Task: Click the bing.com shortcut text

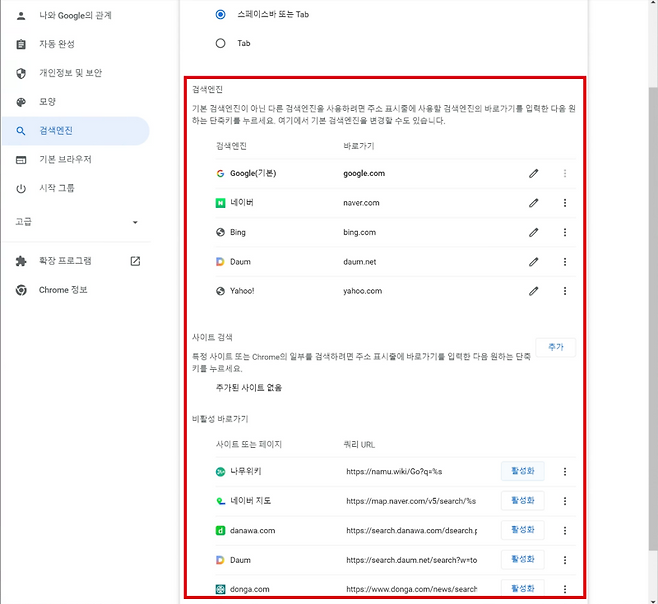Action: click(x=360, y=232)
